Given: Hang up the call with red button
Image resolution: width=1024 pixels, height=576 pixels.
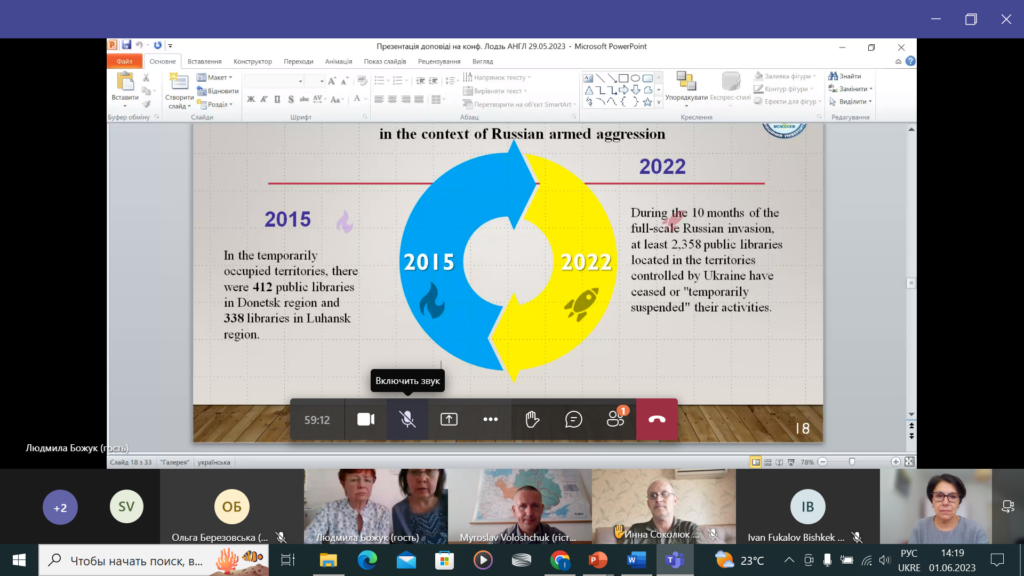Looking at the screenshot, I should point(657,419).
